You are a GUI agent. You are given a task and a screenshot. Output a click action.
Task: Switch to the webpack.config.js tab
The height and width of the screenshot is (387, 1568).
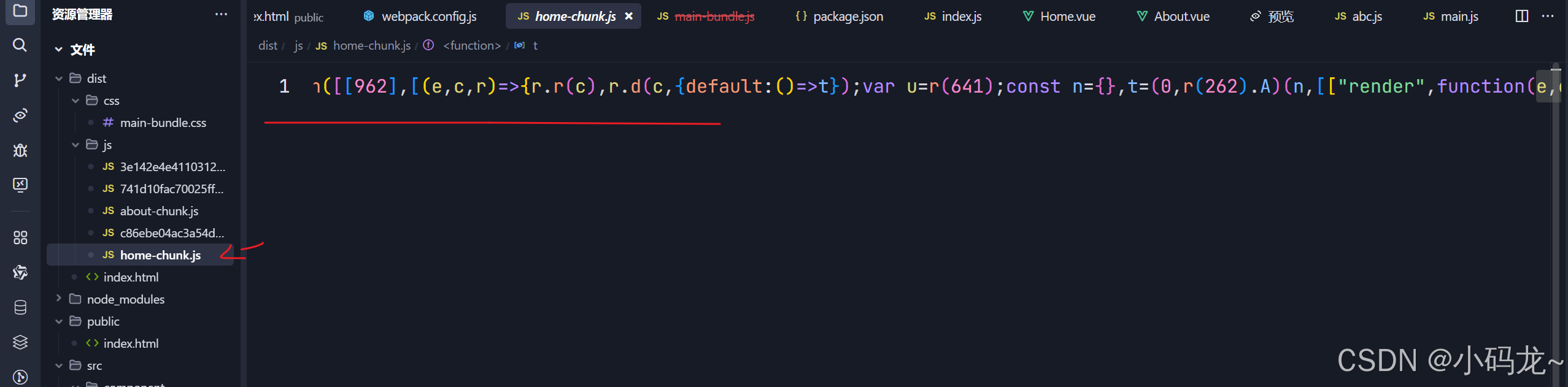coord(420,17)
